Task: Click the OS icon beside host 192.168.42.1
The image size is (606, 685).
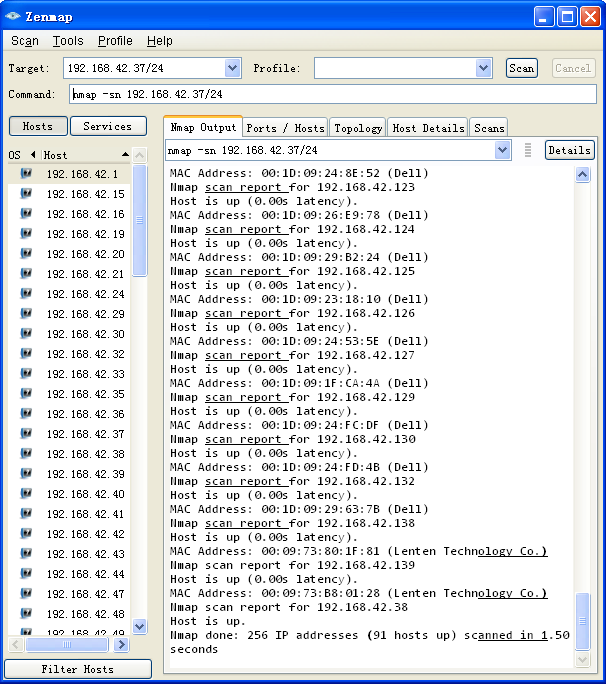Action: [x=26, y=173]
